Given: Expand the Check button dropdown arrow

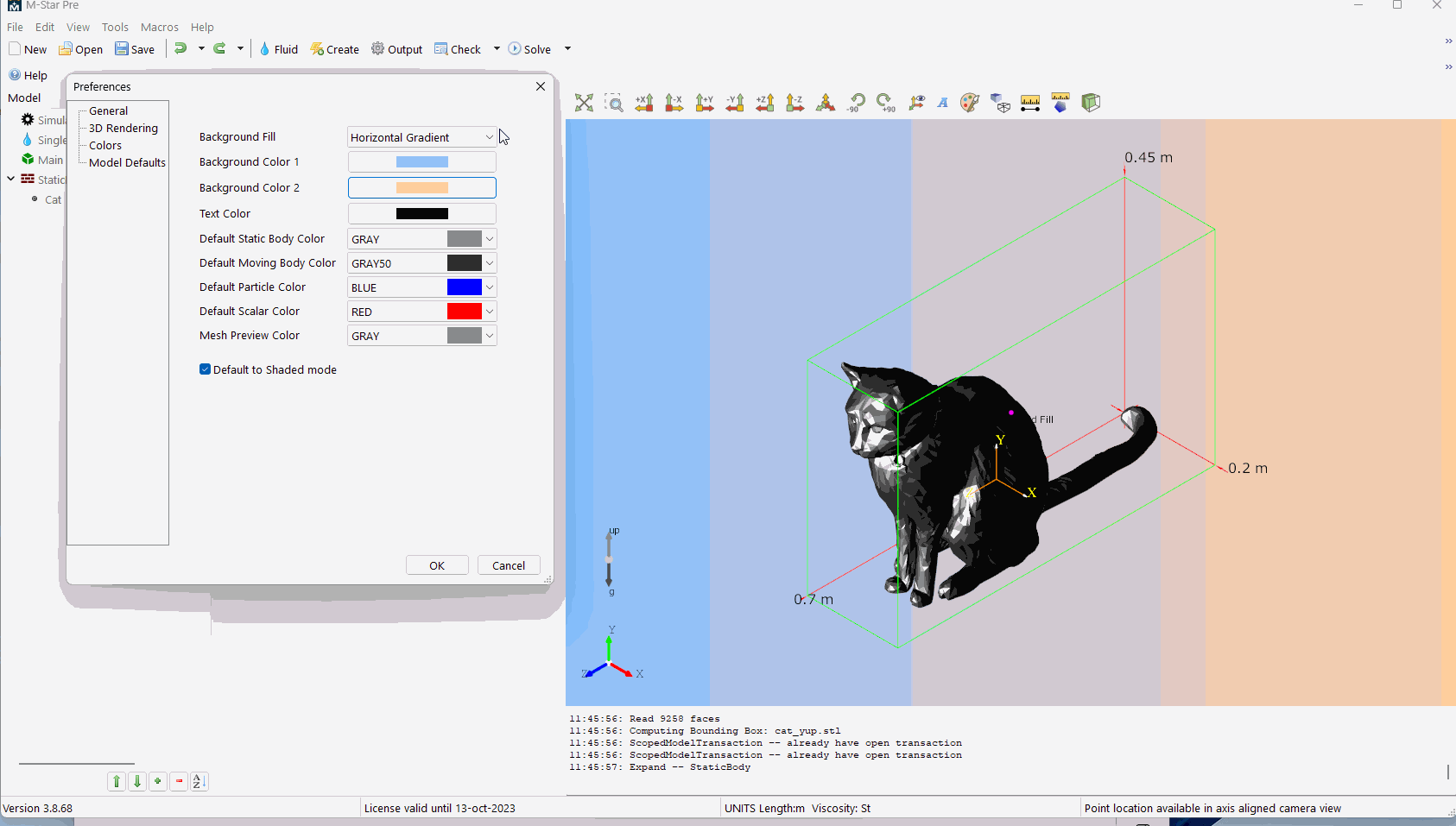Looking at the screenshot, I should click(497, 48).
